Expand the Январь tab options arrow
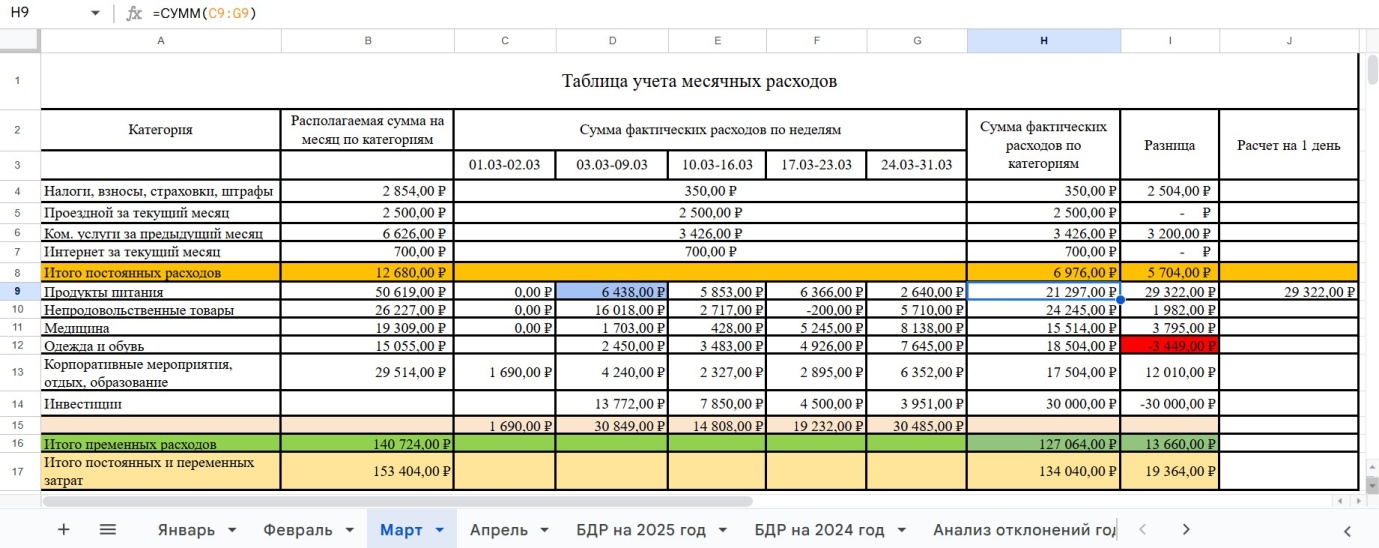This screenshot has width=1379, height=548. tap(232, 530)
